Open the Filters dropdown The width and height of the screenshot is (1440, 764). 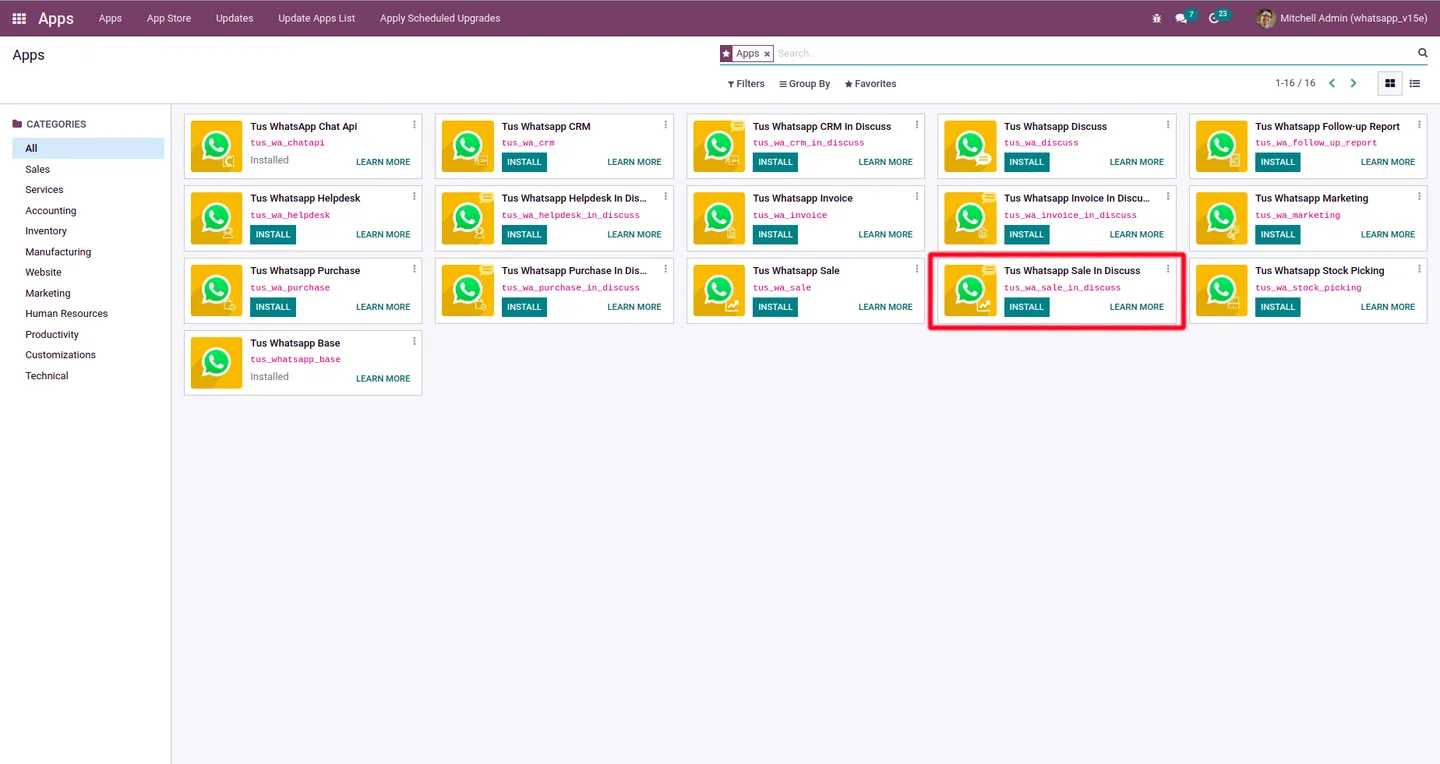746,84
